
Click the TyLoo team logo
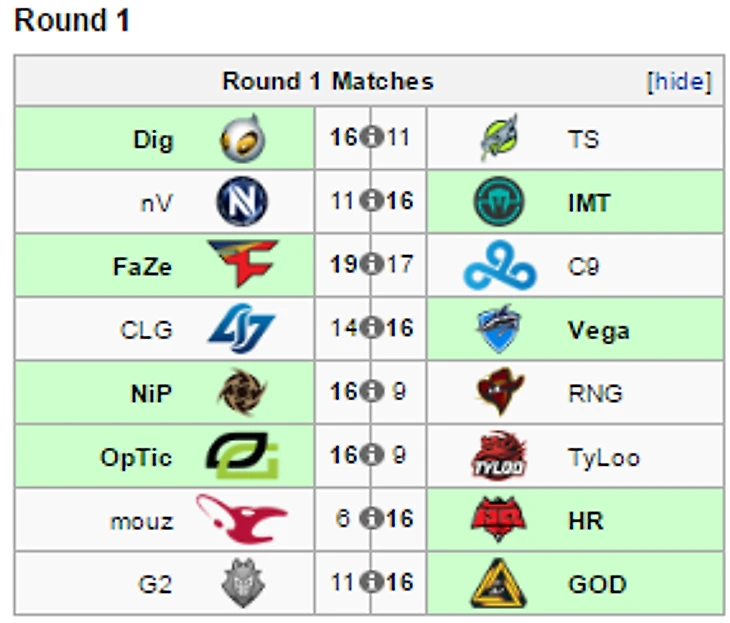[499, 457]
